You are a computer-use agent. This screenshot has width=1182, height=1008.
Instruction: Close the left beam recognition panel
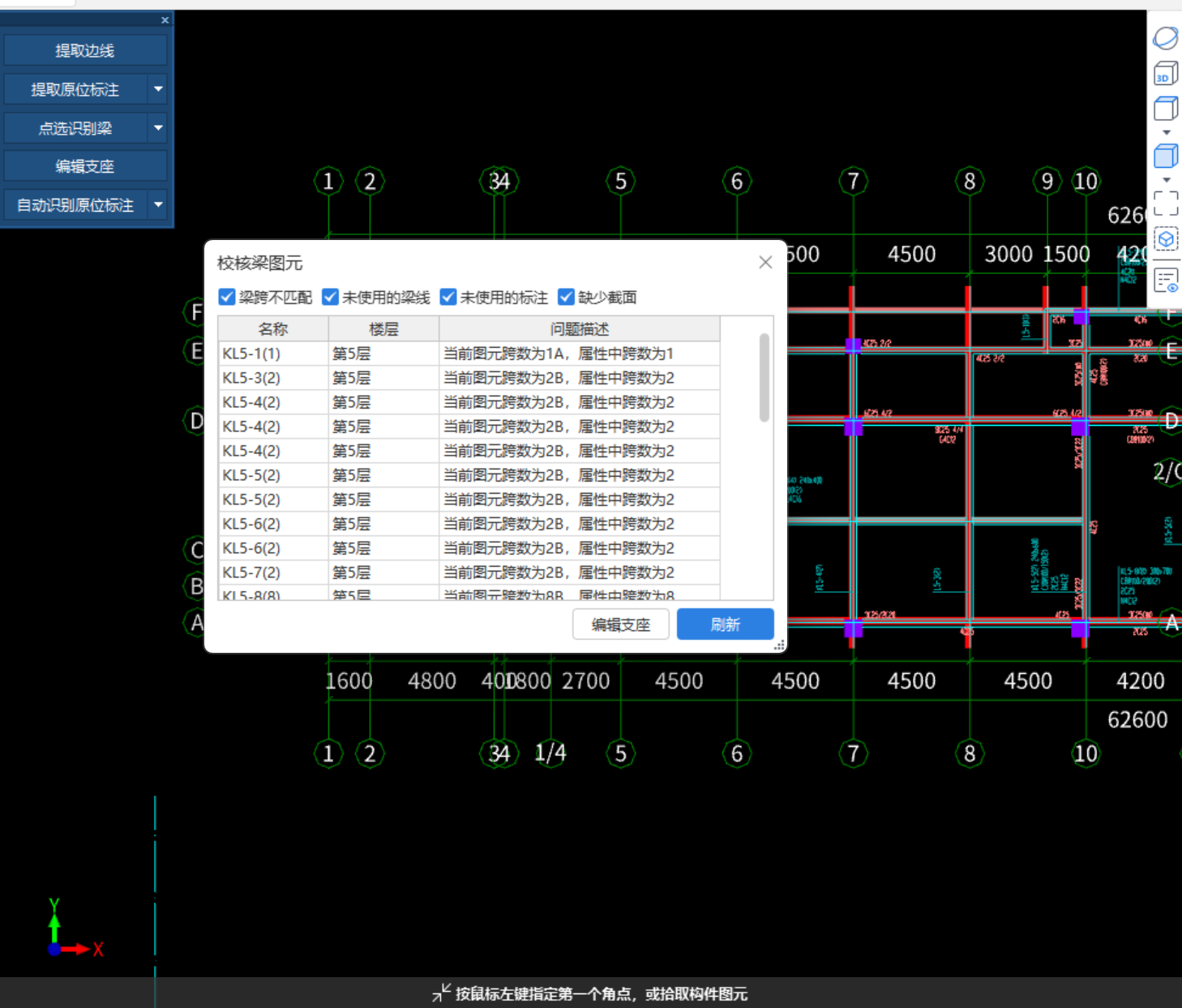coord(165,20)
